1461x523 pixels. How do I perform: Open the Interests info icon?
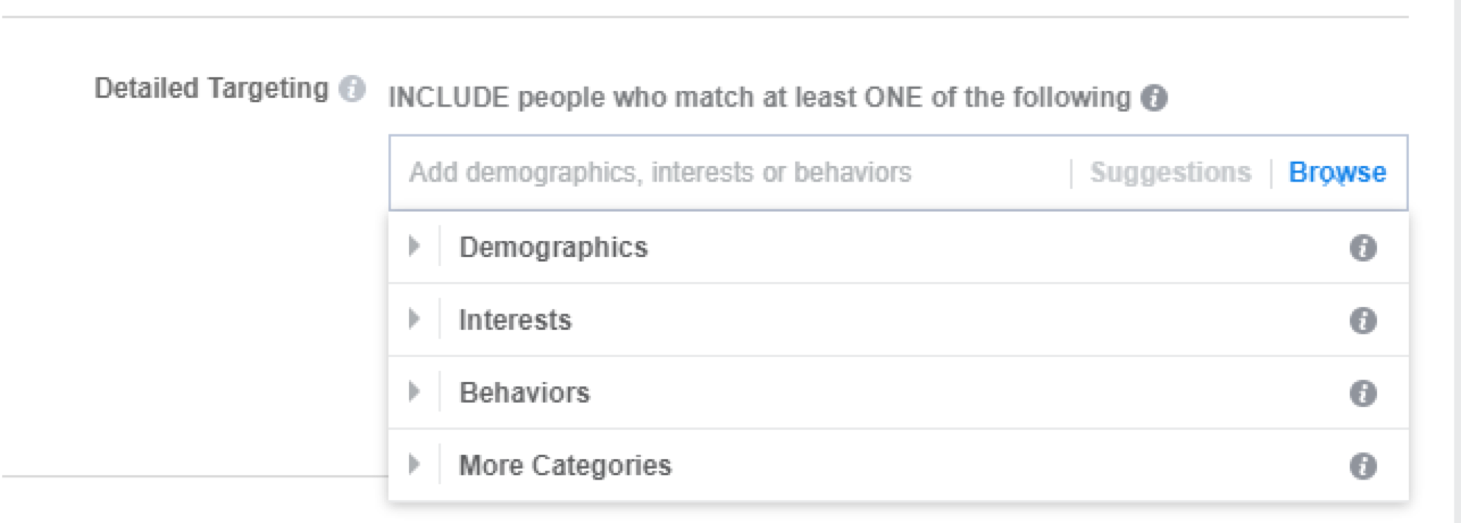tap(1363, 320)
